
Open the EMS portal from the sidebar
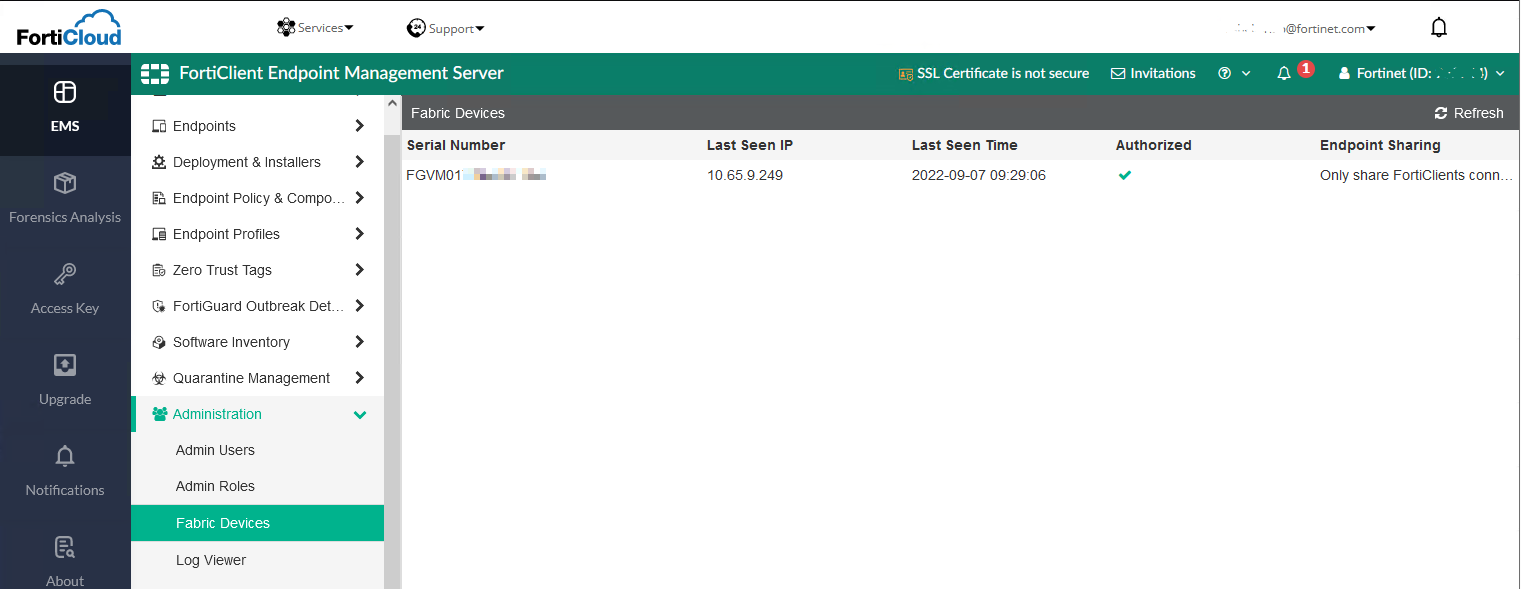(64, 107)
